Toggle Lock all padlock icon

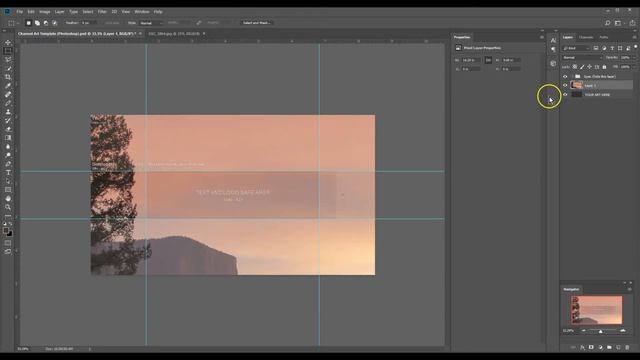(604, 67)
